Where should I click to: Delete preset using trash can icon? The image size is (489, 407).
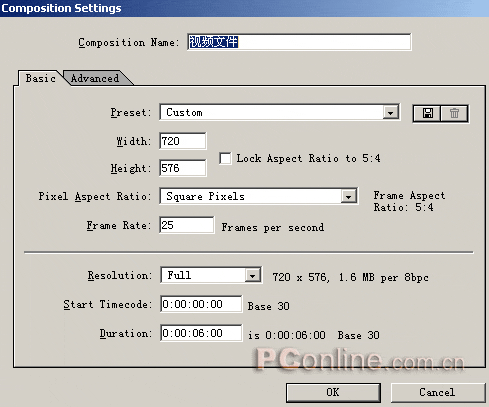454,113
